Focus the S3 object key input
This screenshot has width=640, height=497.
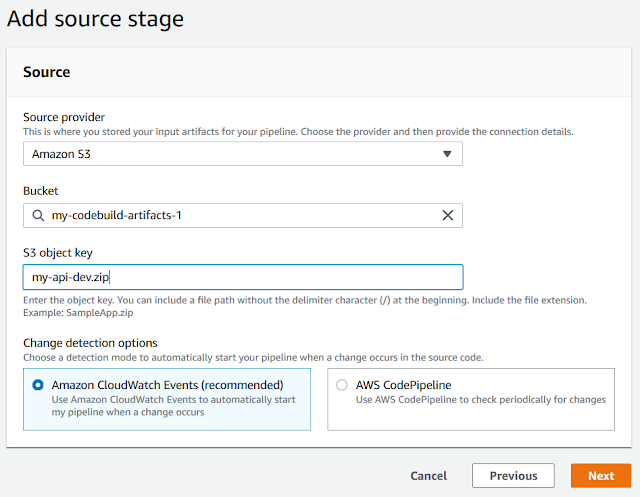click(x=243, y=277)
